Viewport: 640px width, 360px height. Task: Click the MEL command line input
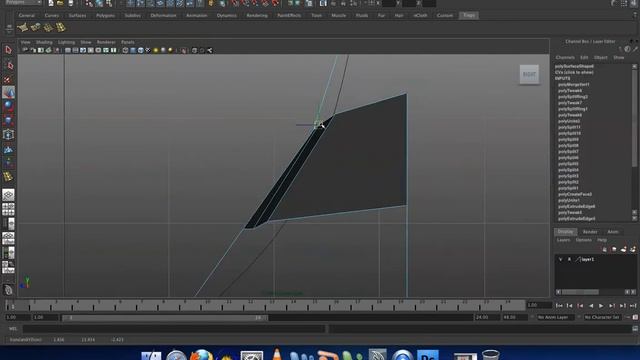(174, 329)
